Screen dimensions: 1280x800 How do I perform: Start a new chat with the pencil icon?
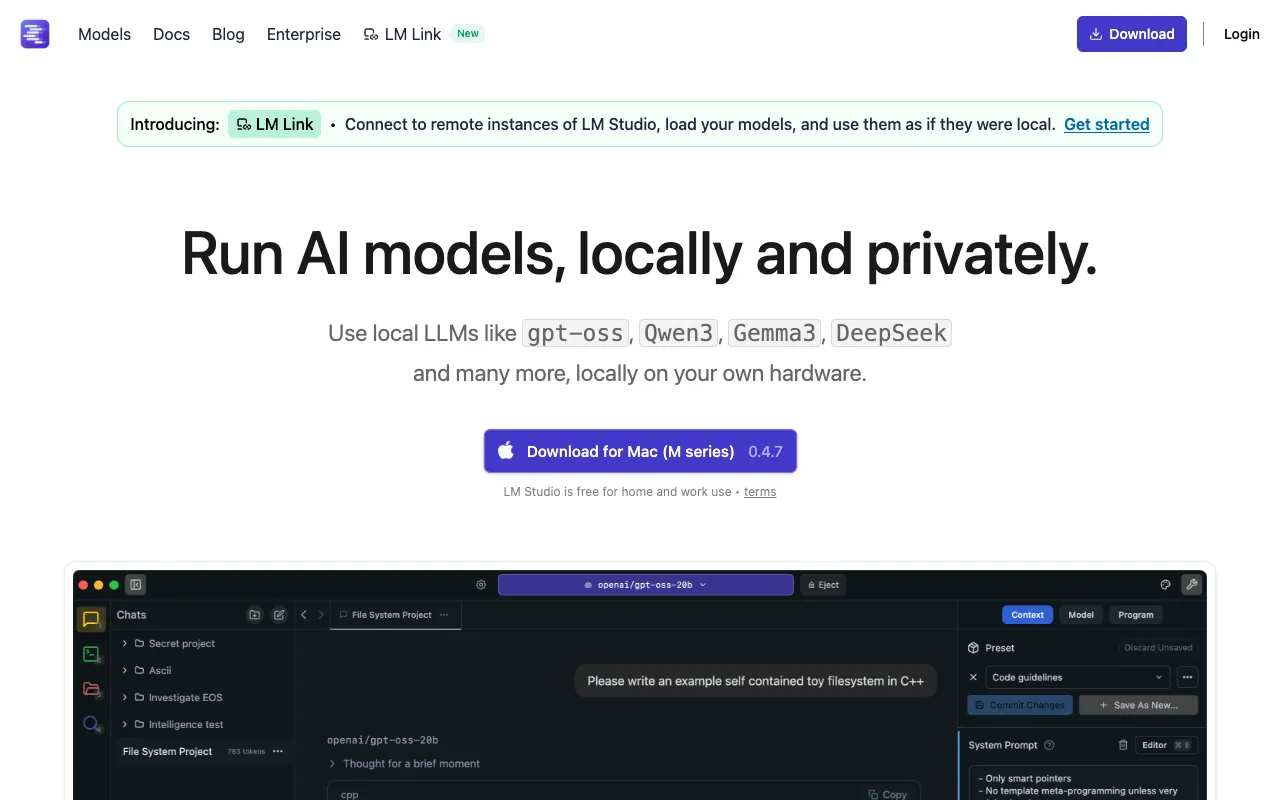pos(279,615)
